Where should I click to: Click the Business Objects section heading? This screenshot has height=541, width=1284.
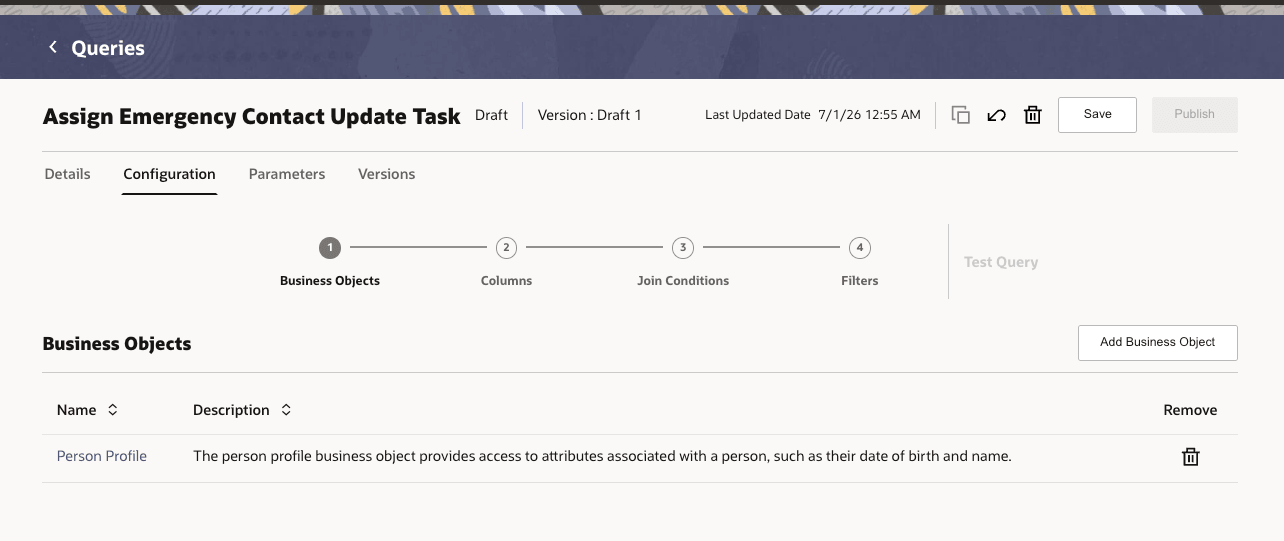pyautogui.click(x=117, y=344)
